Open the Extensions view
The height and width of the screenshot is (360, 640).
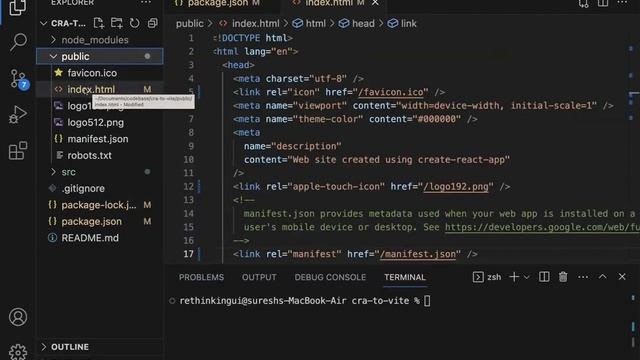[x=18, y=151]
